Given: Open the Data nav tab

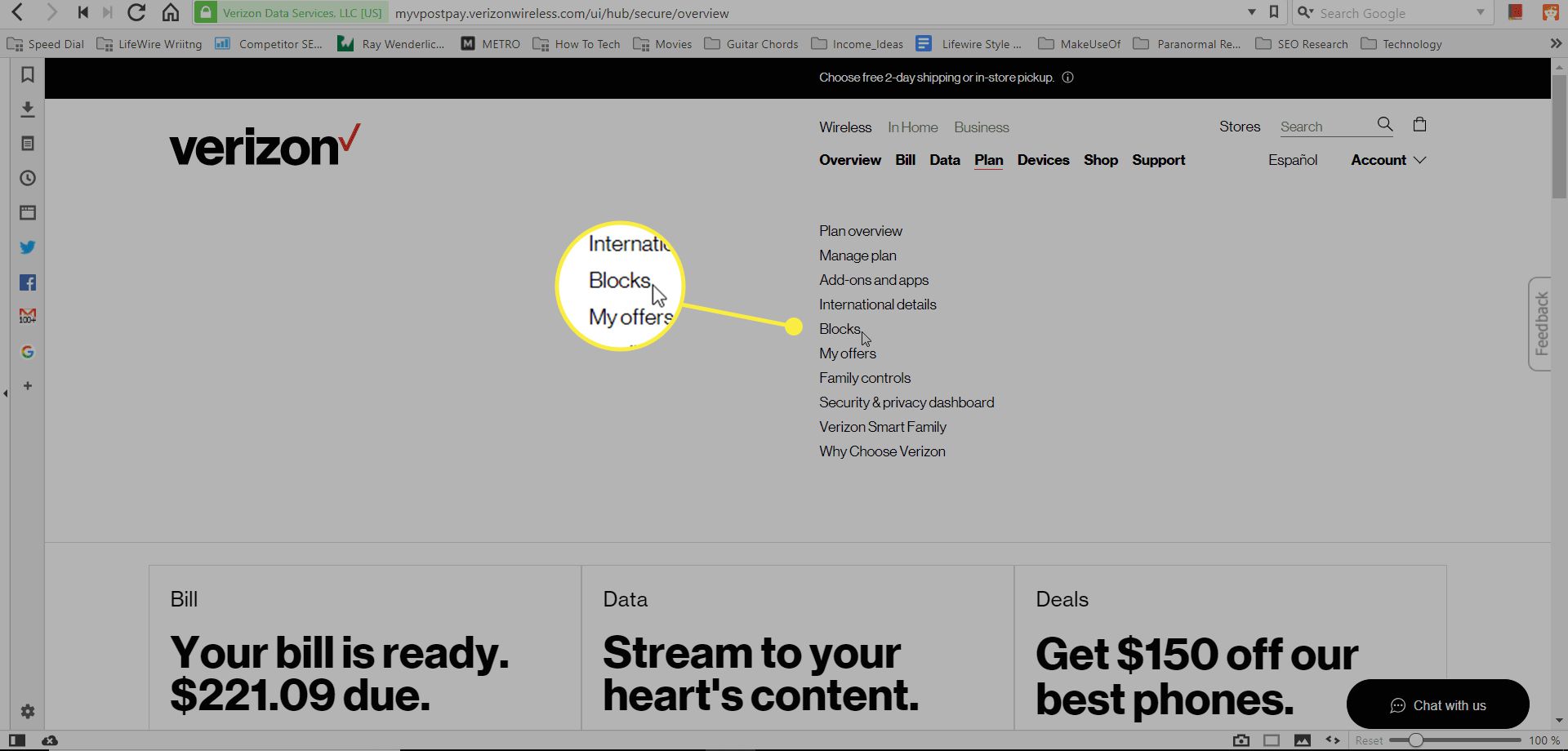Looking at the screenshot, I should 945,160.
